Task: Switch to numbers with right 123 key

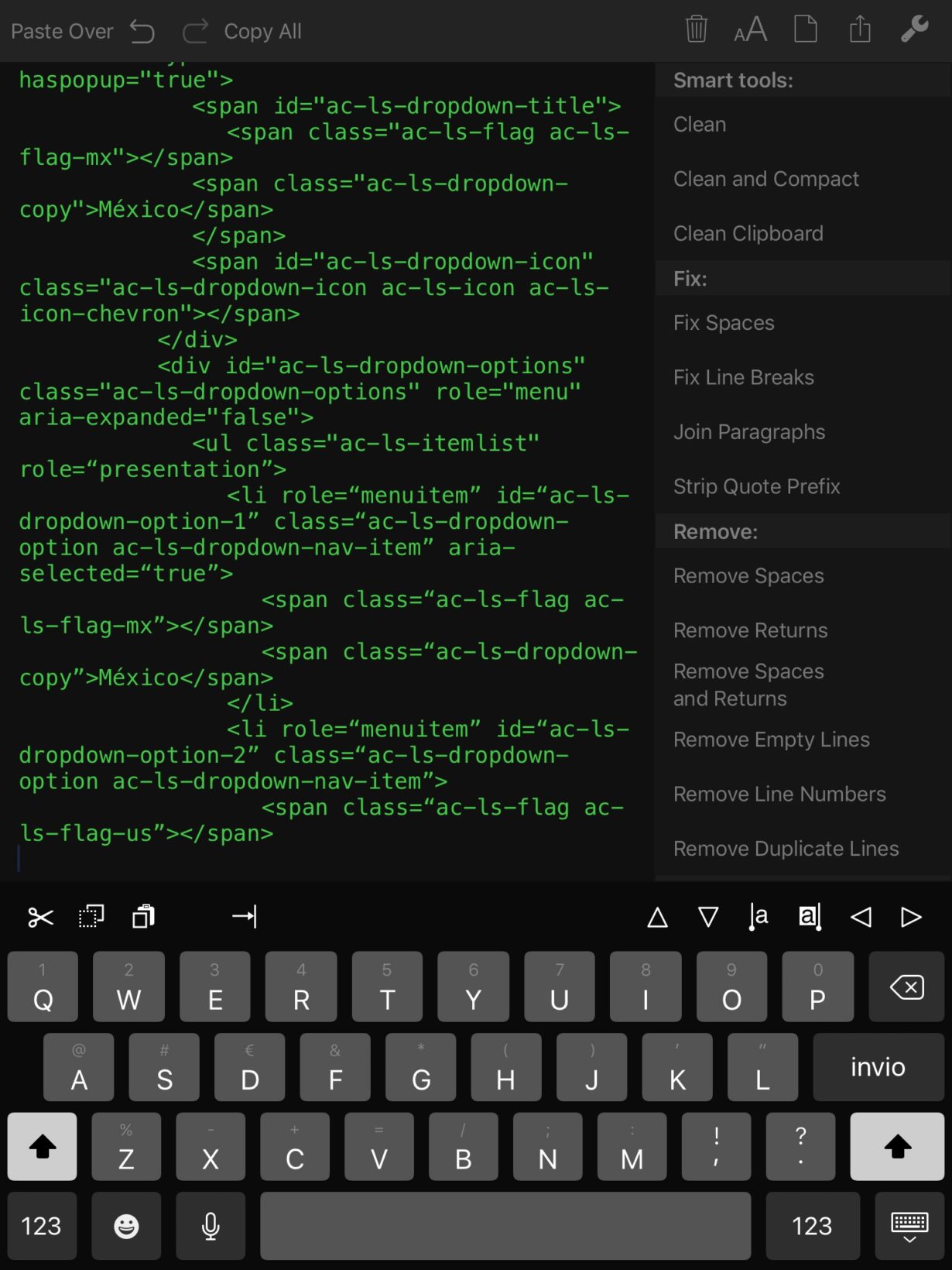Action: click(812, 1226)
